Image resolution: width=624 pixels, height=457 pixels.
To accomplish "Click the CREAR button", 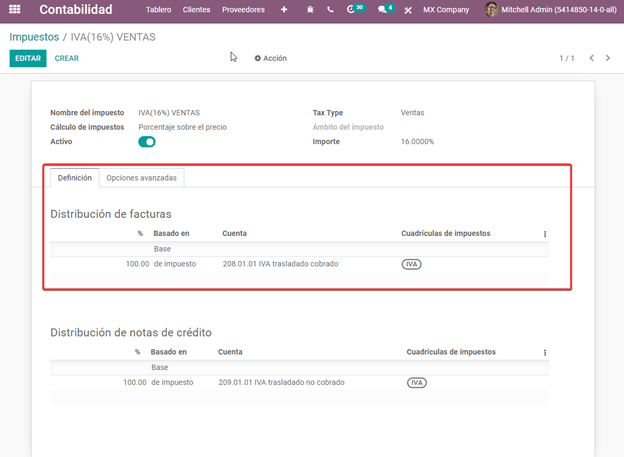I will pyautogui.click(x=66, y=58).
